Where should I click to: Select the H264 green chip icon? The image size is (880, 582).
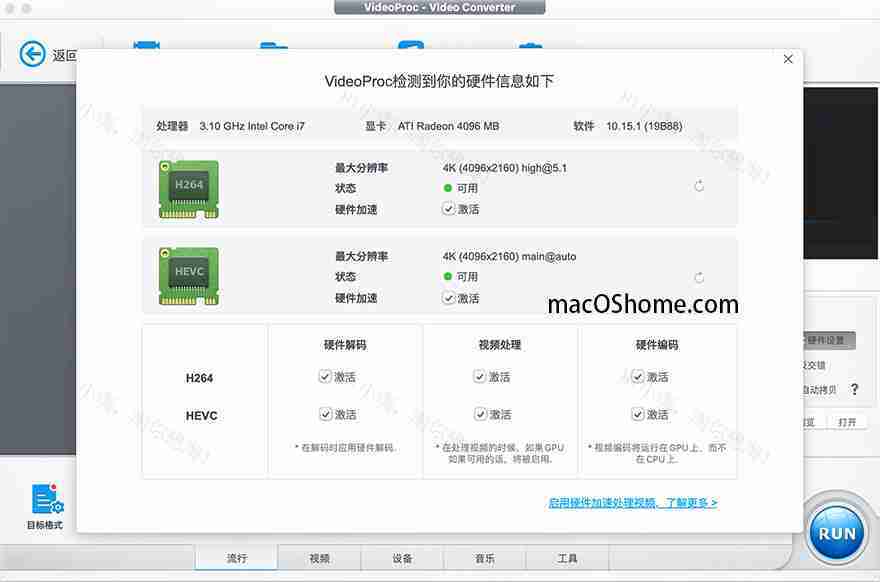pyautogui.click(x=187, y=186)
